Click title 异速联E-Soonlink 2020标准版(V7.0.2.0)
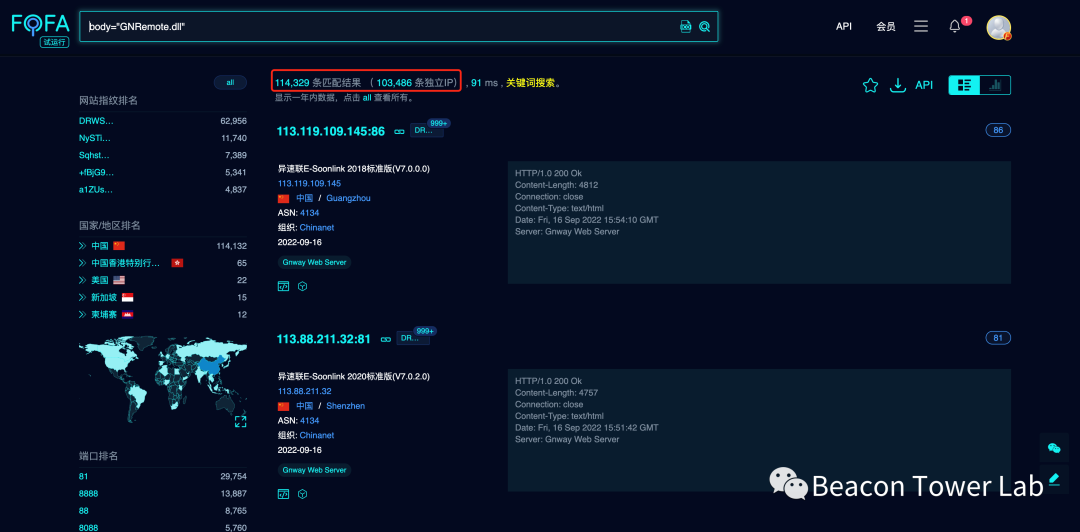The height and width of the screenshot is (532, 1080). coord(353,377)
